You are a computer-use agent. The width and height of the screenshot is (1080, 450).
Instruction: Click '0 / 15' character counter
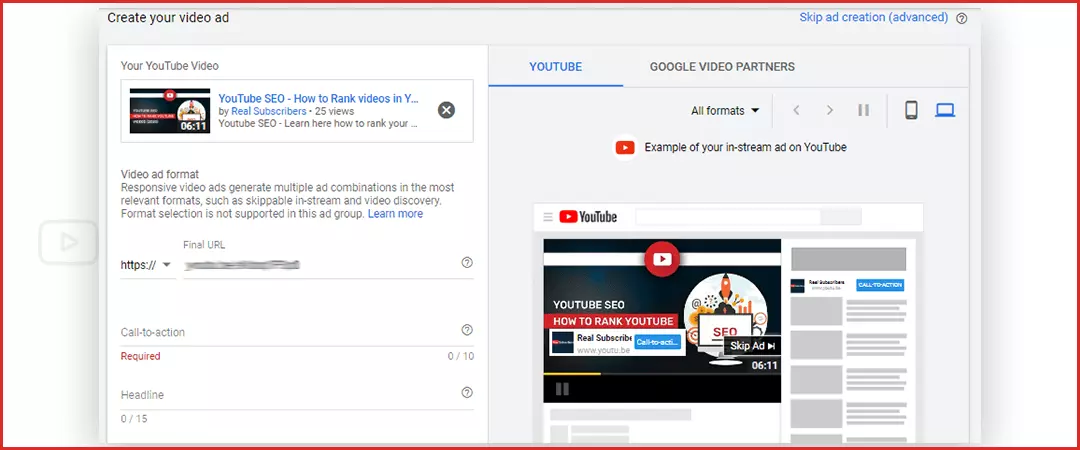tap(134, 418)
